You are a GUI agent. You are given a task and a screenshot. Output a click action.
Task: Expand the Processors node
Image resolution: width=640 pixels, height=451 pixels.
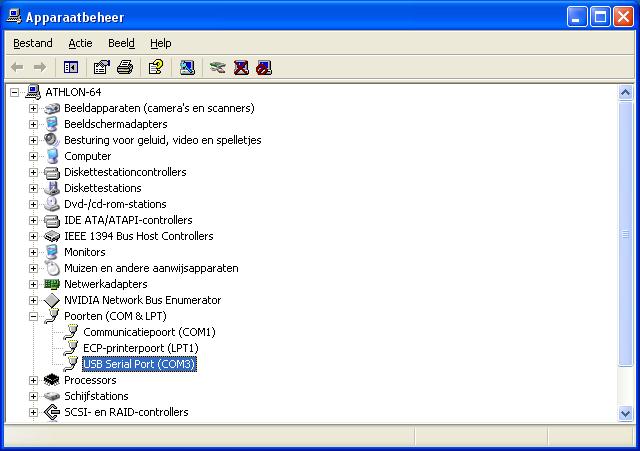[33, 380]
